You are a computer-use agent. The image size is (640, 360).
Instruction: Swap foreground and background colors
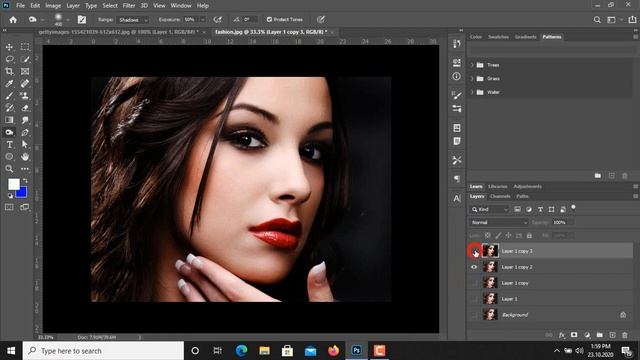25,180
